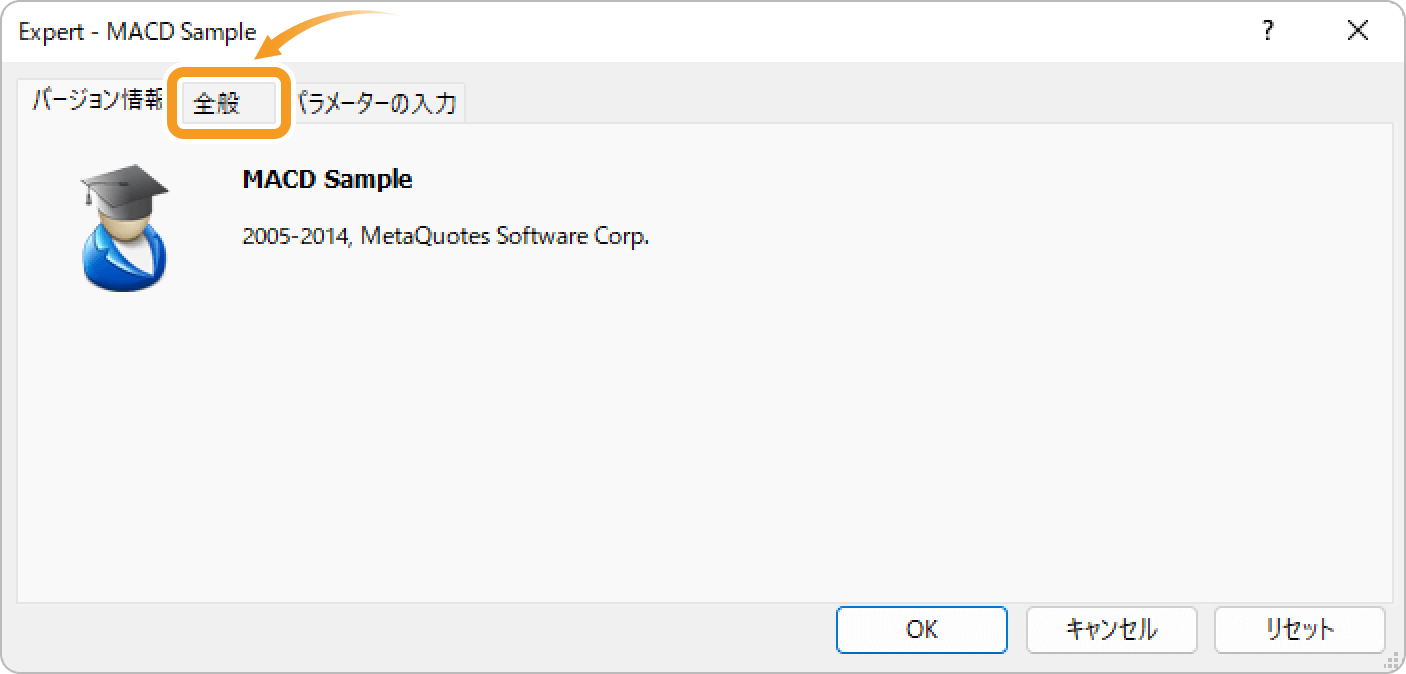Close the Expert dialog with X

pos(1357,31)
